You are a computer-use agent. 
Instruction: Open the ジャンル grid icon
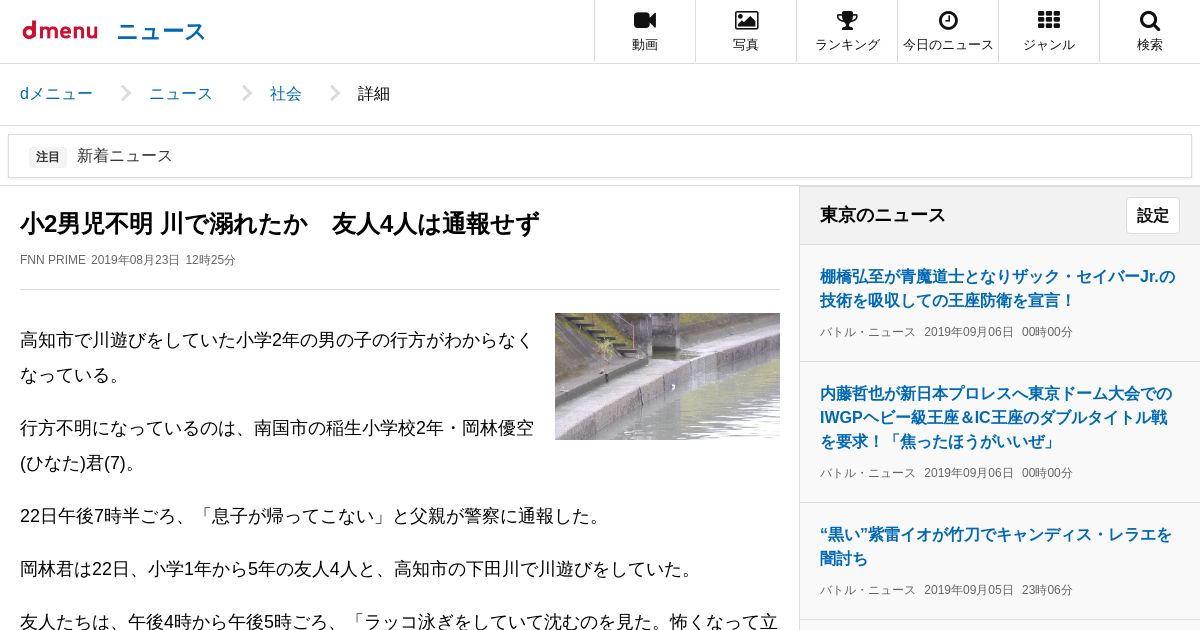(x=1049, y=21)
